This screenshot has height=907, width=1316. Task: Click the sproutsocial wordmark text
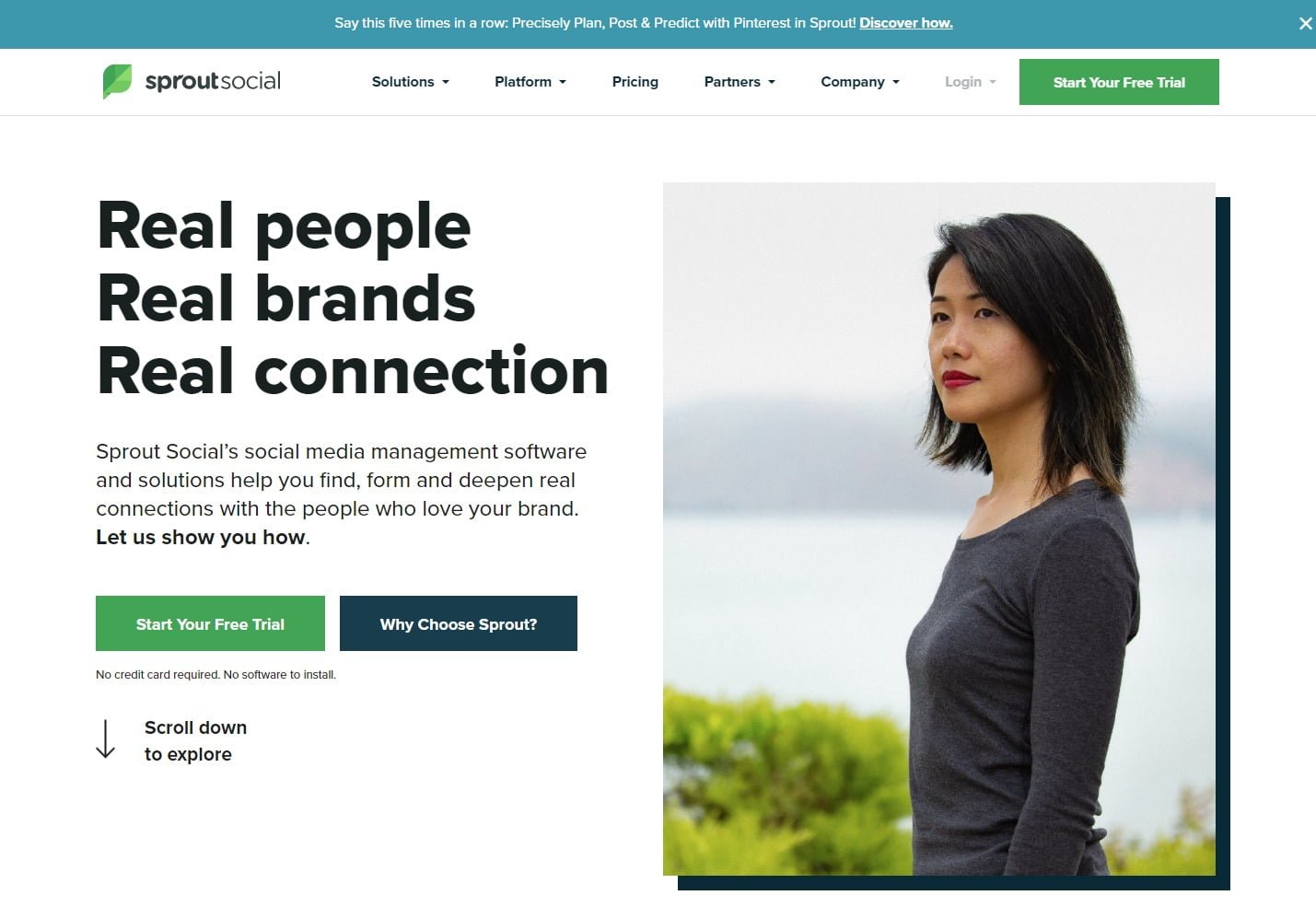tap(213, 81)
